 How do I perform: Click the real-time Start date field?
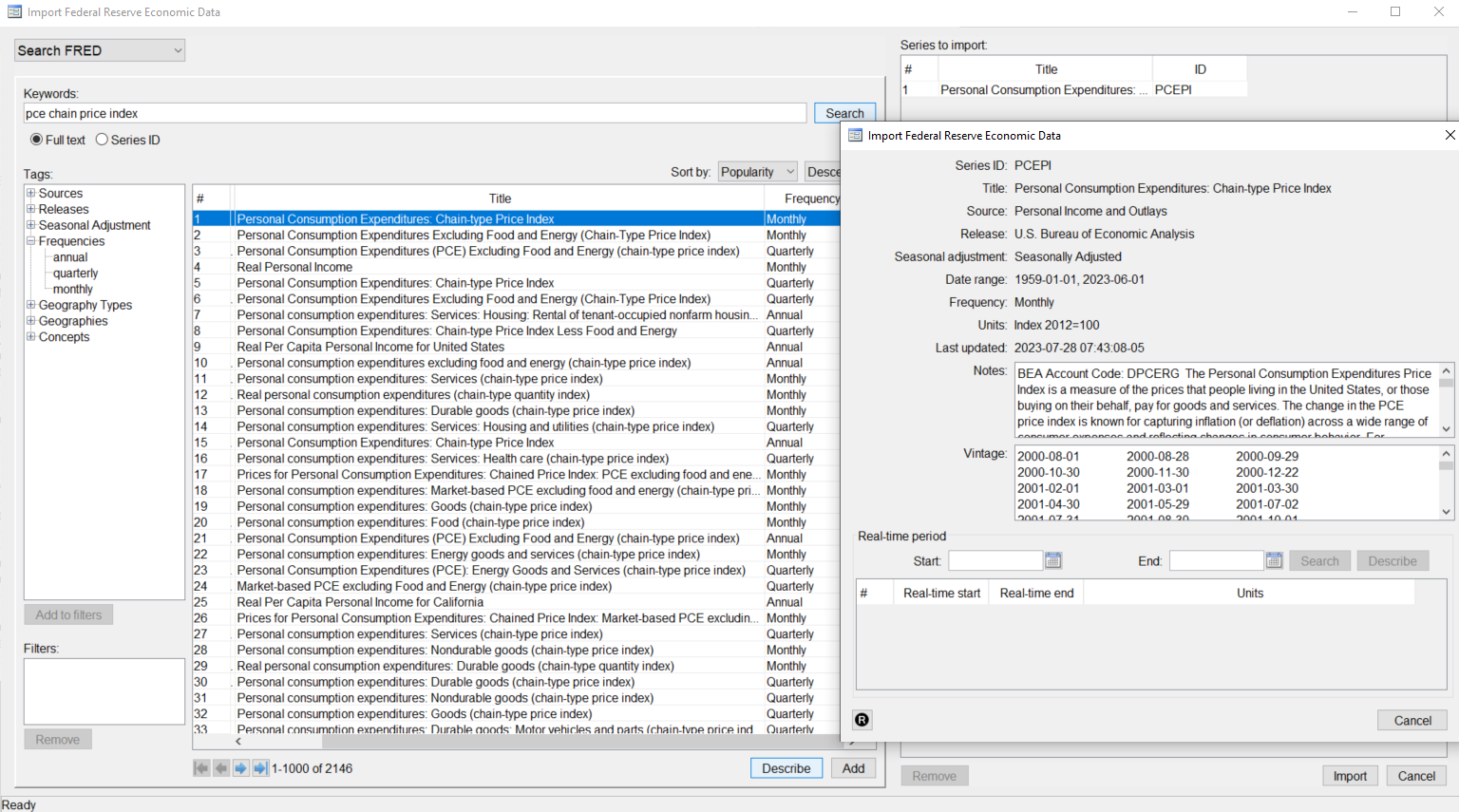click(995, 560)
